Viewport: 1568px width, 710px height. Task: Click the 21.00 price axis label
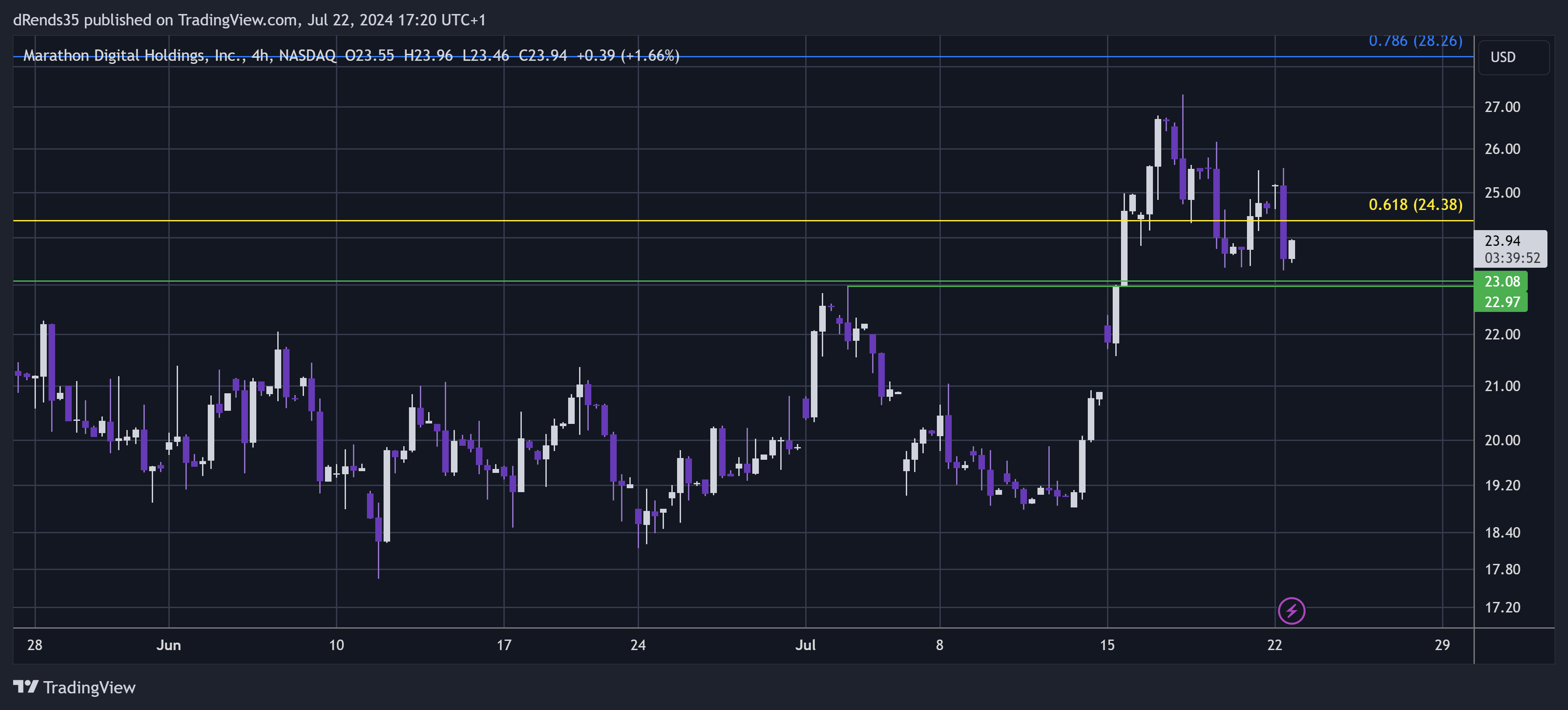[1502, 386]
